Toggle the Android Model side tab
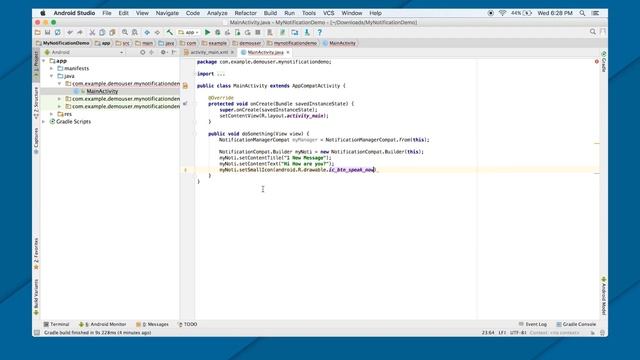The image size is (640, 360). (x=604, y=296)
